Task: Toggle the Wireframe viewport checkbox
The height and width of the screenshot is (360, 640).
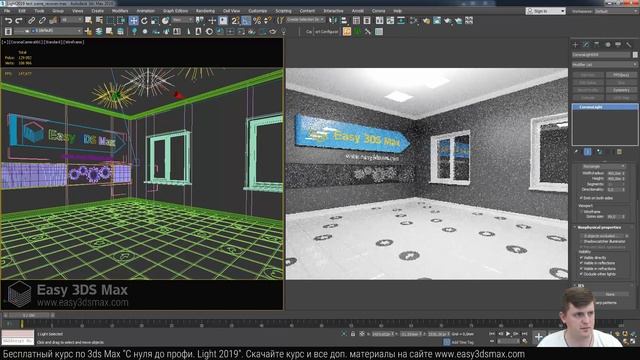Action: pos(581,212)
